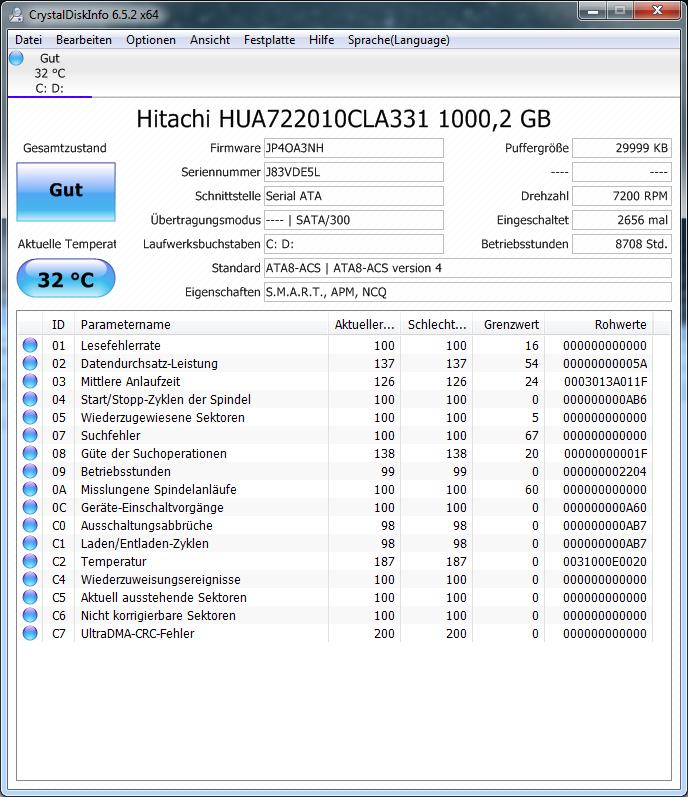Select the Wiederzugewiesene Sektoren parameter name
688x797 pixels.
click(x=163, y=417)
